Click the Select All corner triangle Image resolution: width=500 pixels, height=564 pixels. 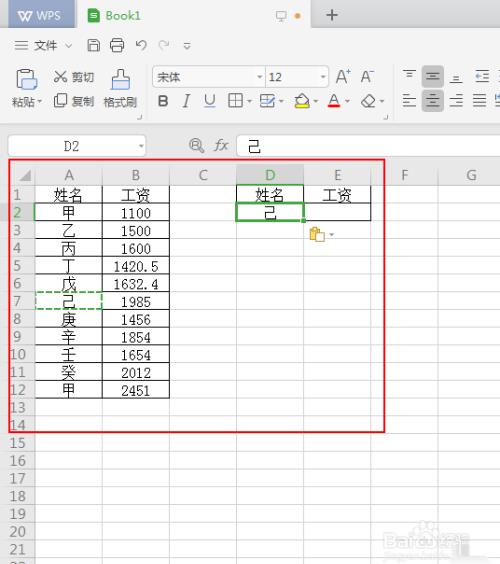(x=26, y=175)
